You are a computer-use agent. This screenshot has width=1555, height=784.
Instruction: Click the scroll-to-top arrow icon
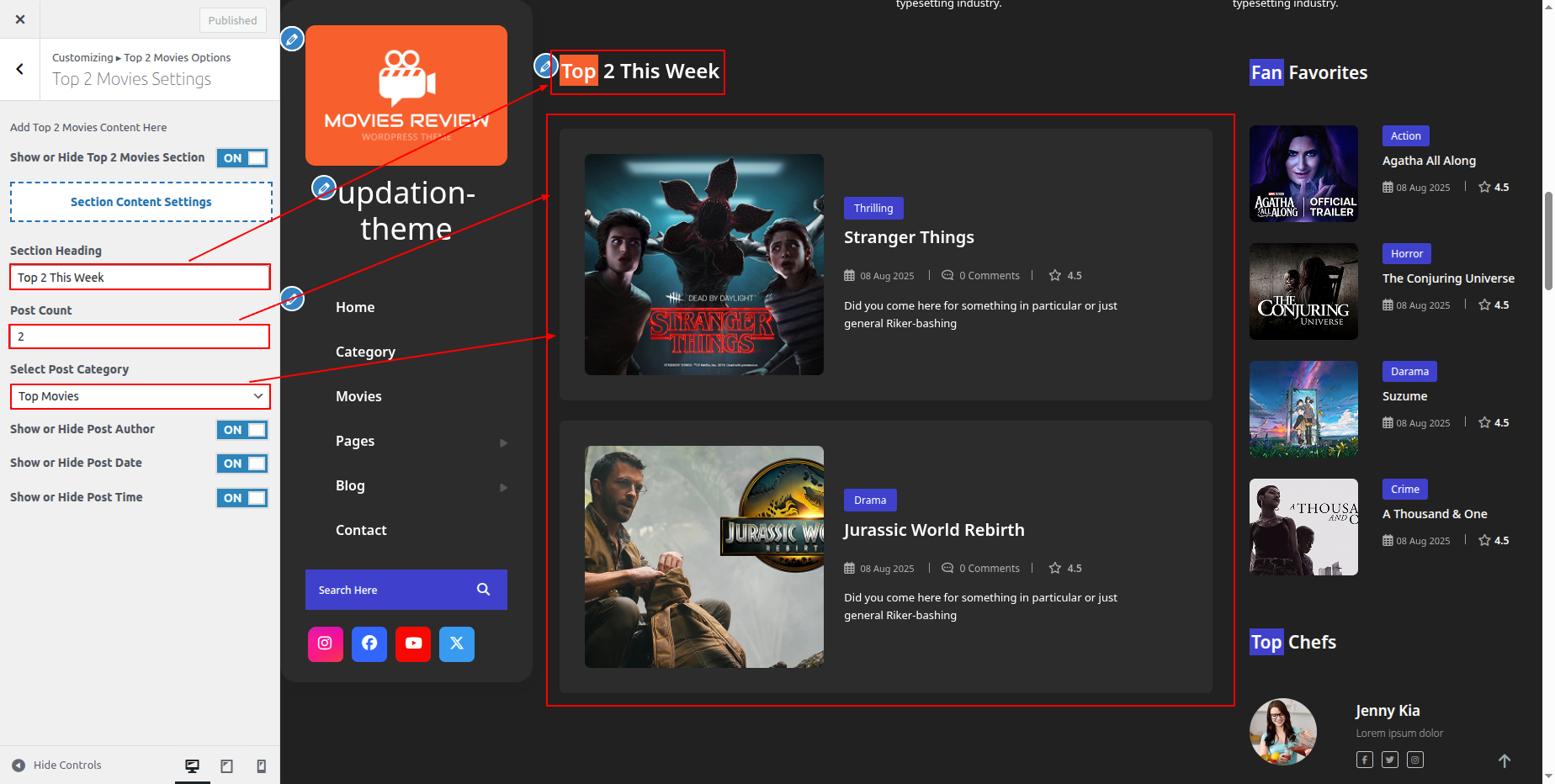[1505, 760]
